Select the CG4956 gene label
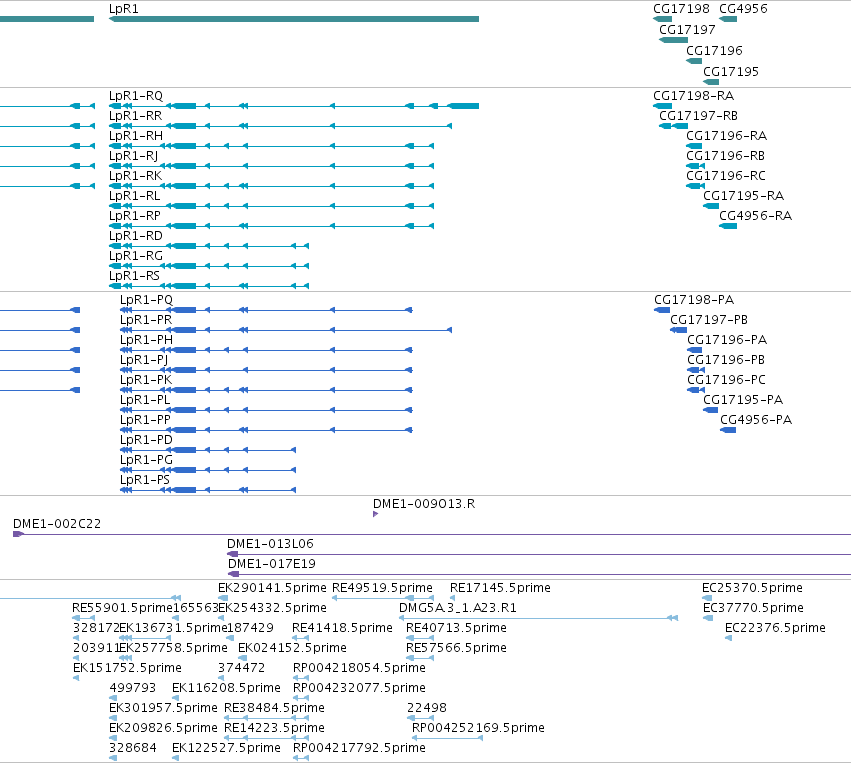The image size is (851, 763). (743, 9)
